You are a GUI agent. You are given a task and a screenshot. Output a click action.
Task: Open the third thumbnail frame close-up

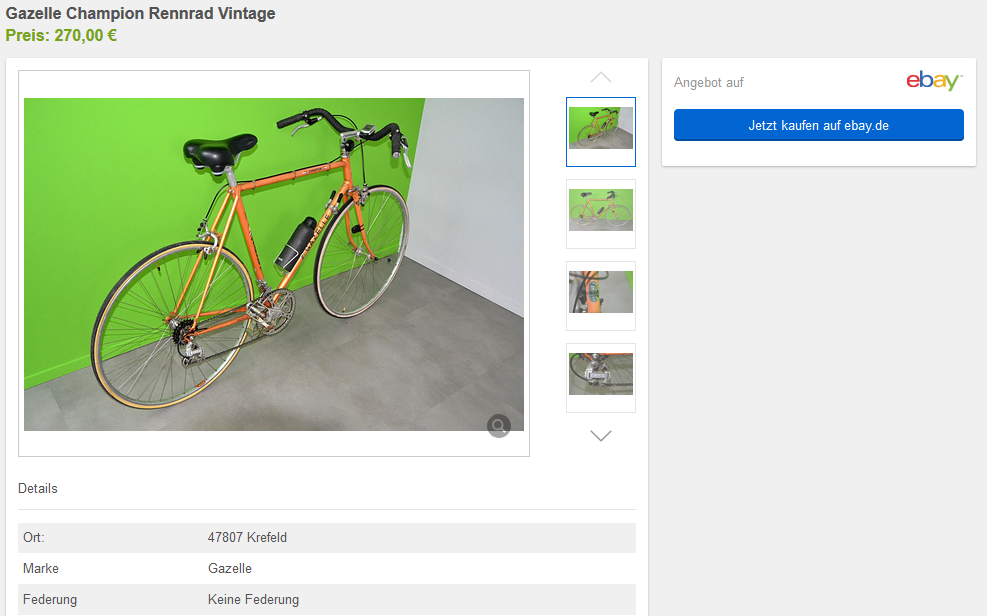(601, 295)
